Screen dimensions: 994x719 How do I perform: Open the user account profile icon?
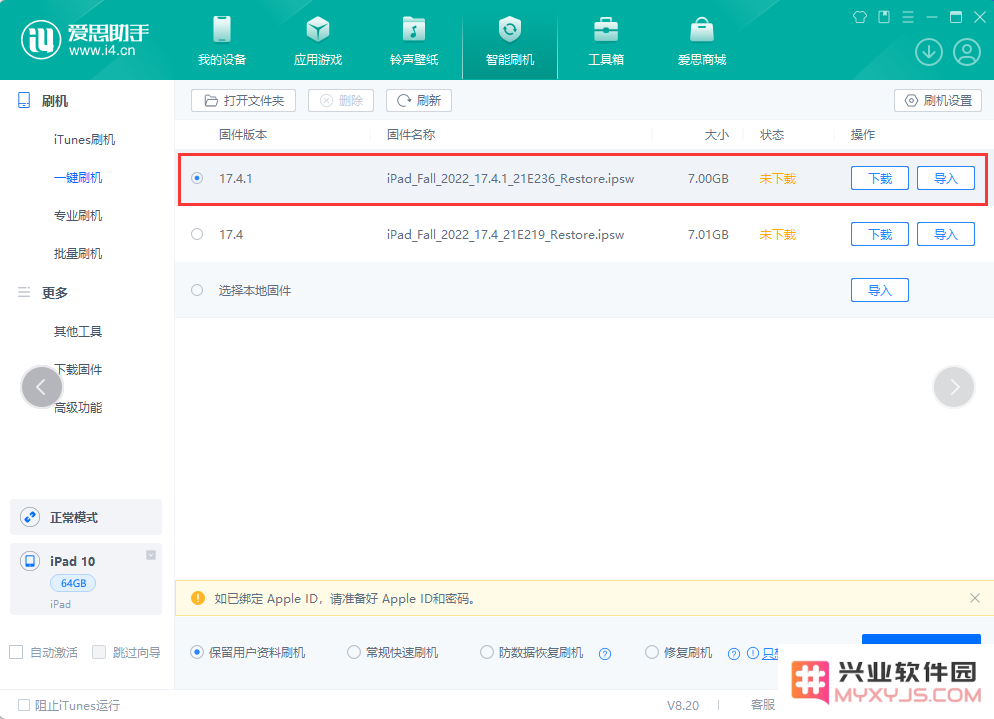coord(967,52)
